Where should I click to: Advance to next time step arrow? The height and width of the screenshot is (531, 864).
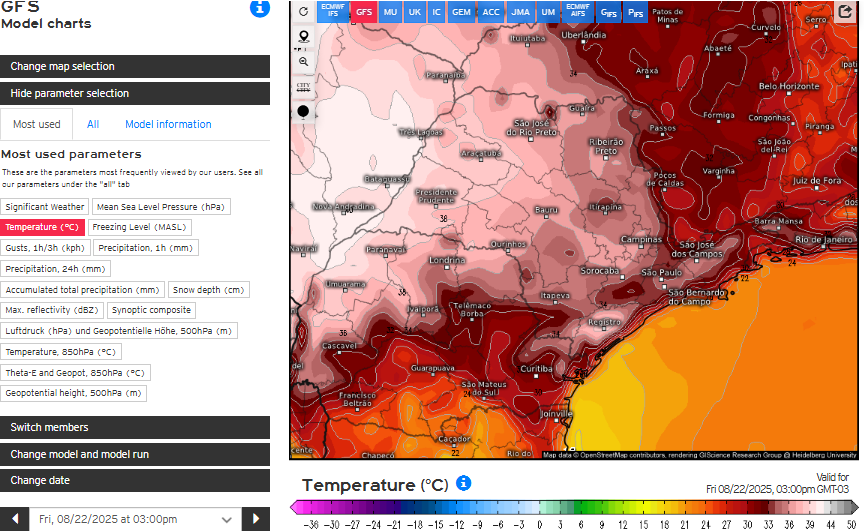click(256, 519)
